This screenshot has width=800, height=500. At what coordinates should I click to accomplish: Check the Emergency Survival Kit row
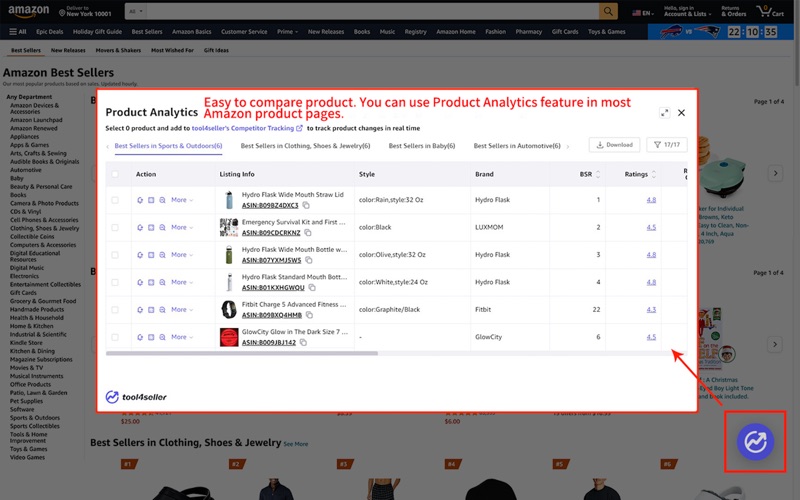tap(115, 228)
